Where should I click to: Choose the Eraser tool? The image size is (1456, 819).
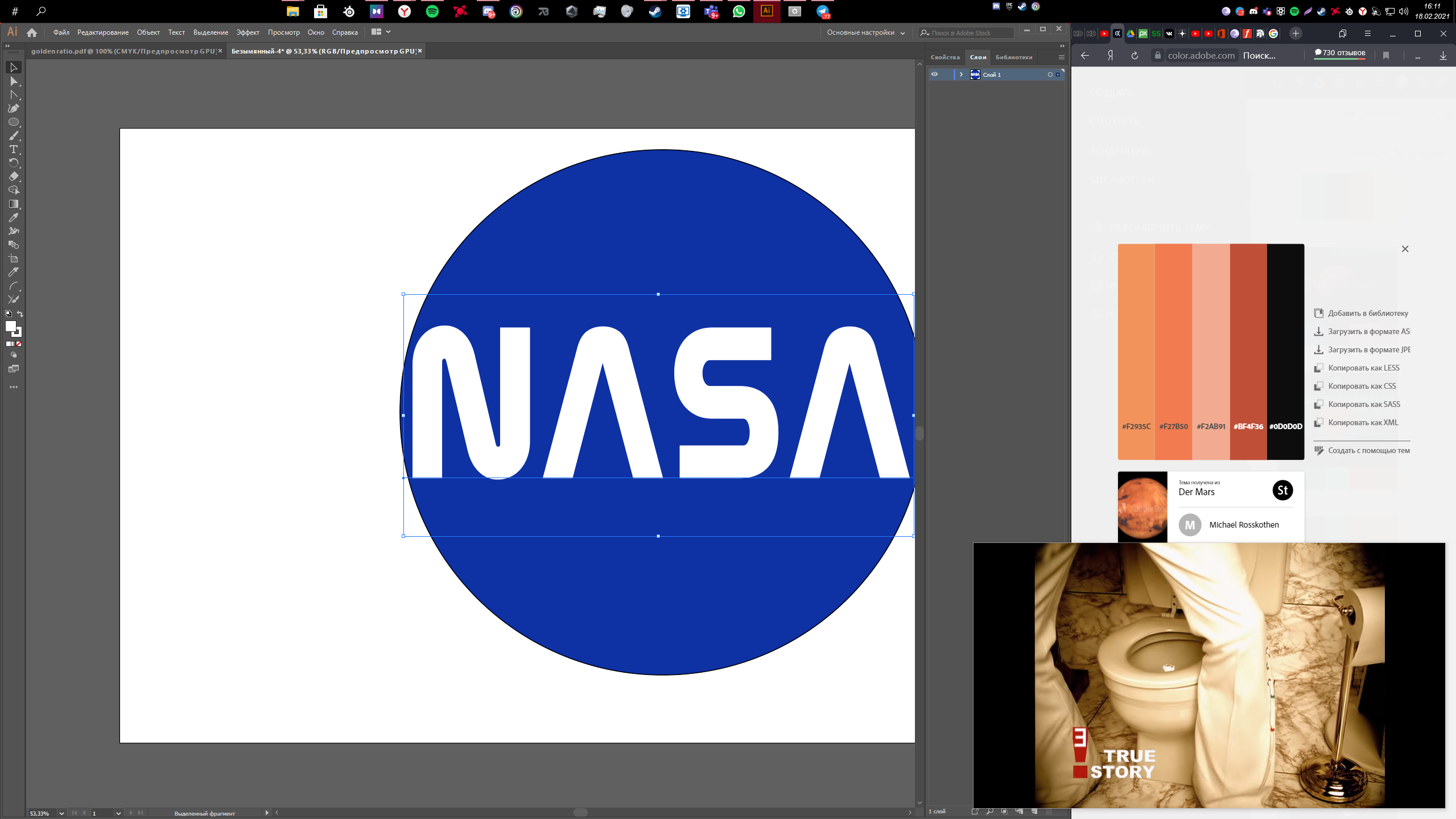coord(14,177)
